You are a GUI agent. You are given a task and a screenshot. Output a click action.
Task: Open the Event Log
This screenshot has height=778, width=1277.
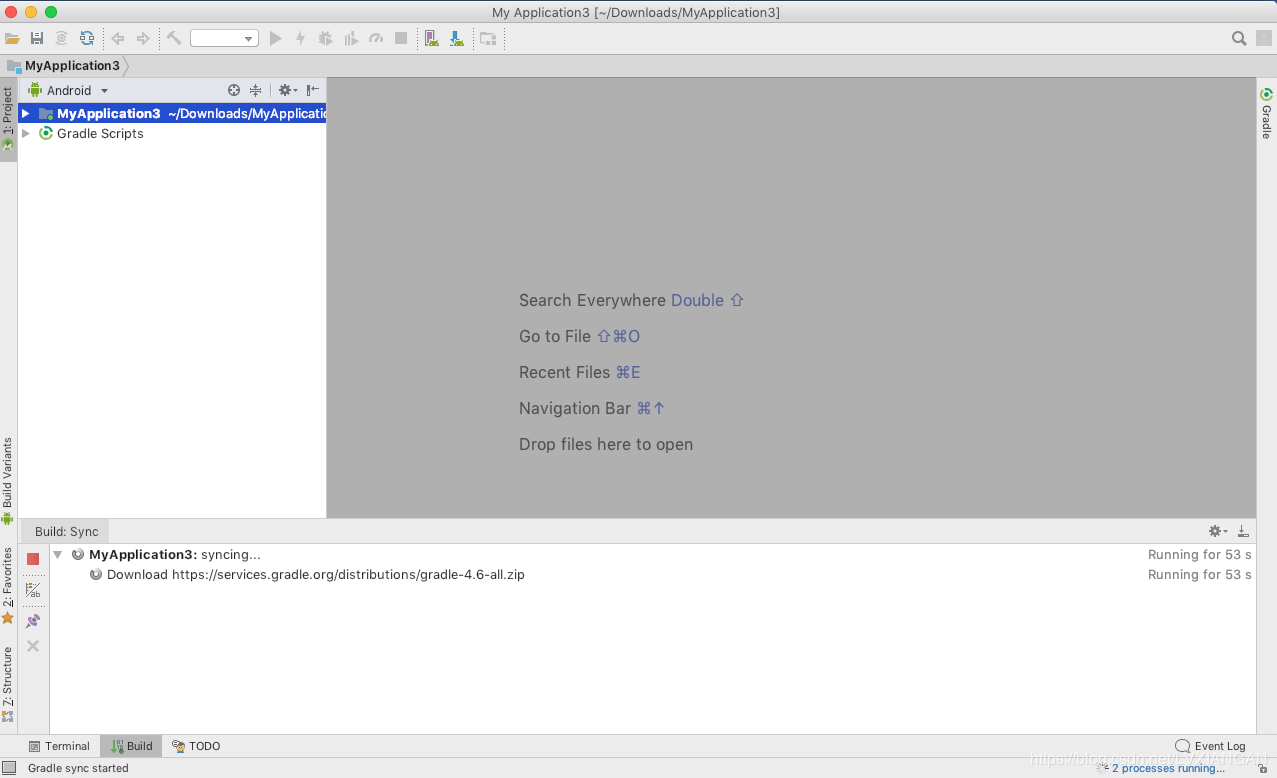pos(1211,746)
